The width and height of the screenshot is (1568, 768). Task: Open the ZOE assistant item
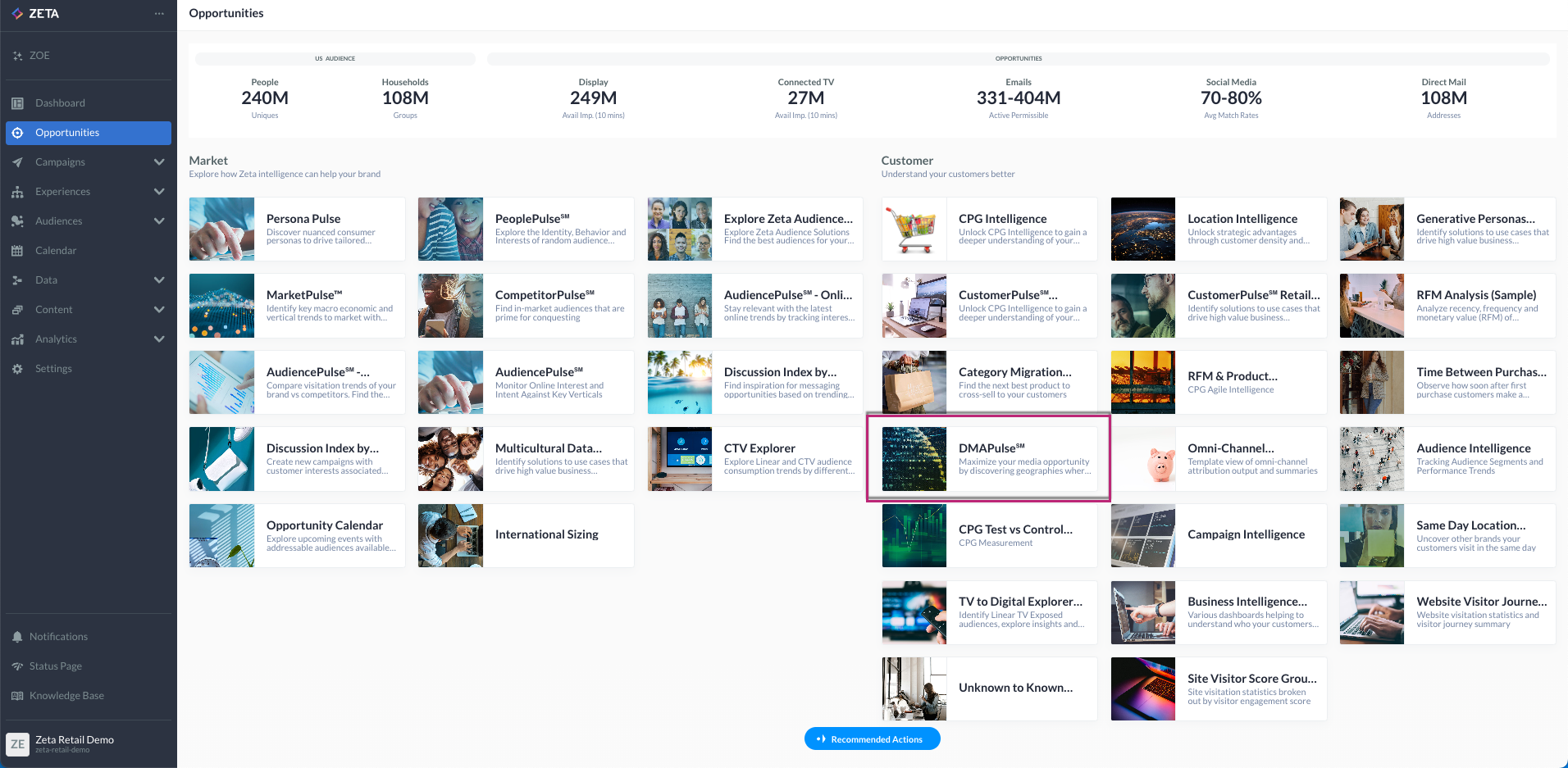pos(89,56)
